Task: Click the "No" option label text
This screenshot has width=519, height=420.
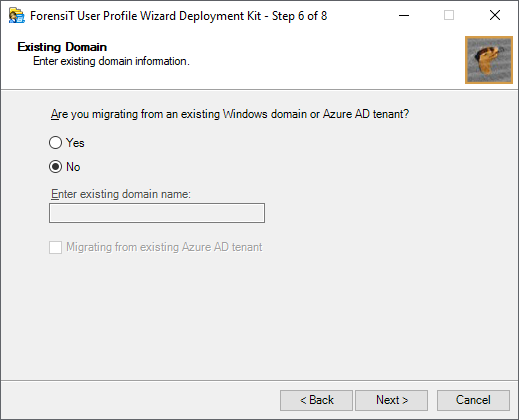Action: point(73,167)
